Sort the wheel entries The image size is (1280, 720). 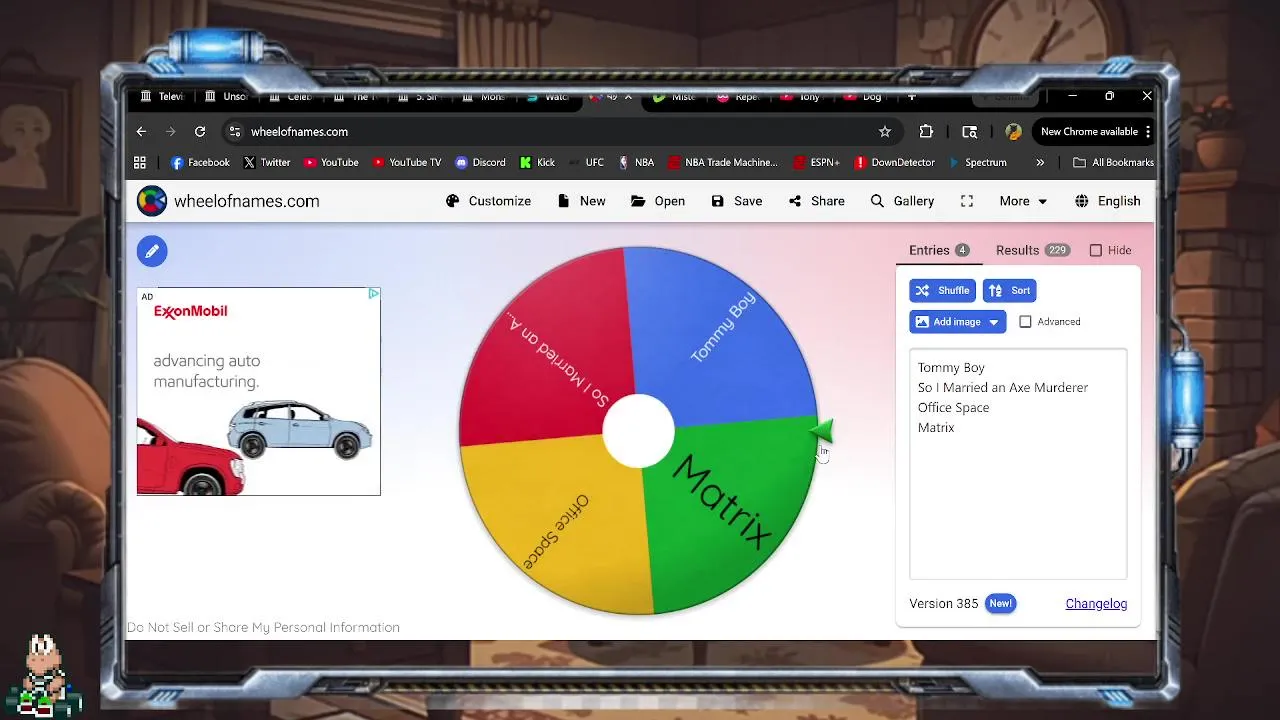[1009, 291]
